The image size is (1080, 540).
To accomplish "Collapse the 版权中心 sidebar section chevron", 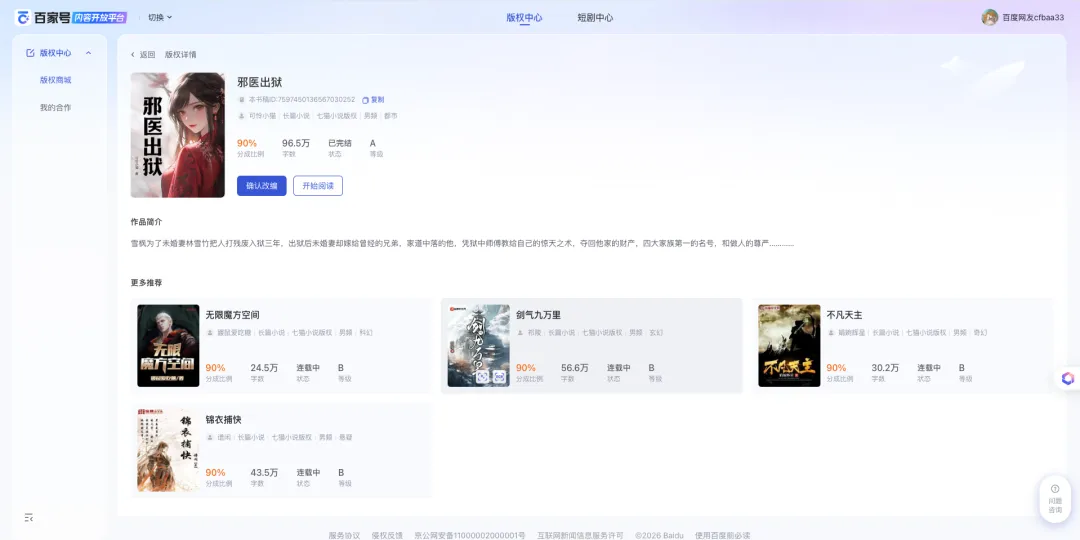I will pyautogui.click(x=88, y=53).
